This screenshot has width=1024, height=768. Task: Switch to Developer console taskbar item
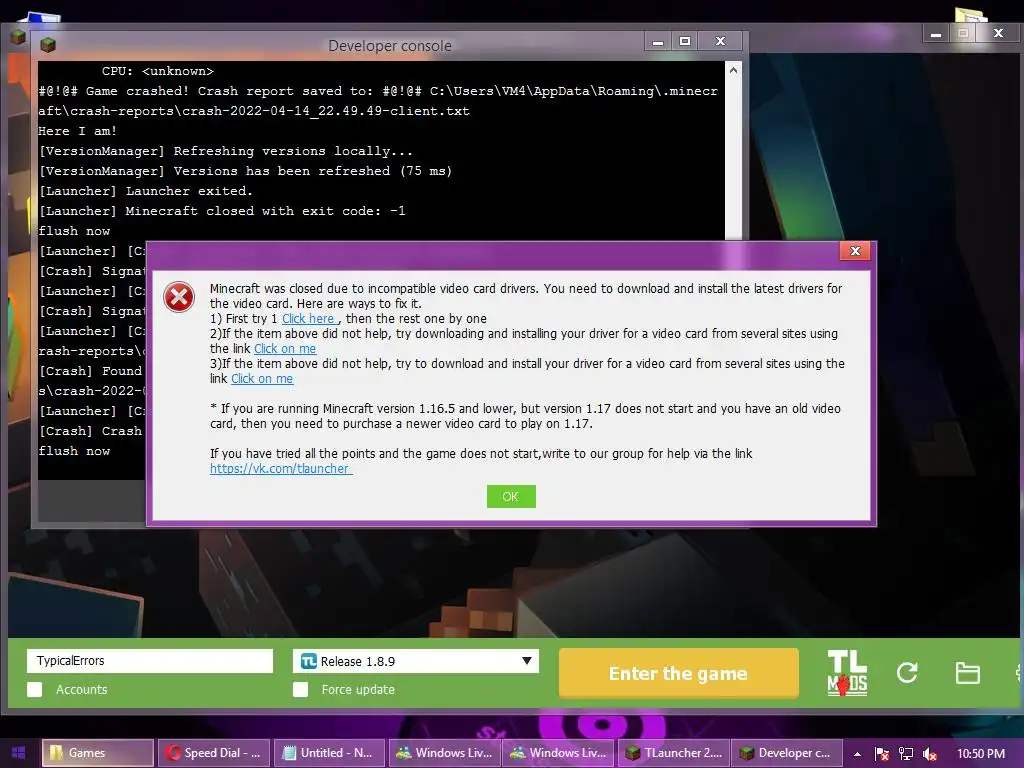click(787, 753)
